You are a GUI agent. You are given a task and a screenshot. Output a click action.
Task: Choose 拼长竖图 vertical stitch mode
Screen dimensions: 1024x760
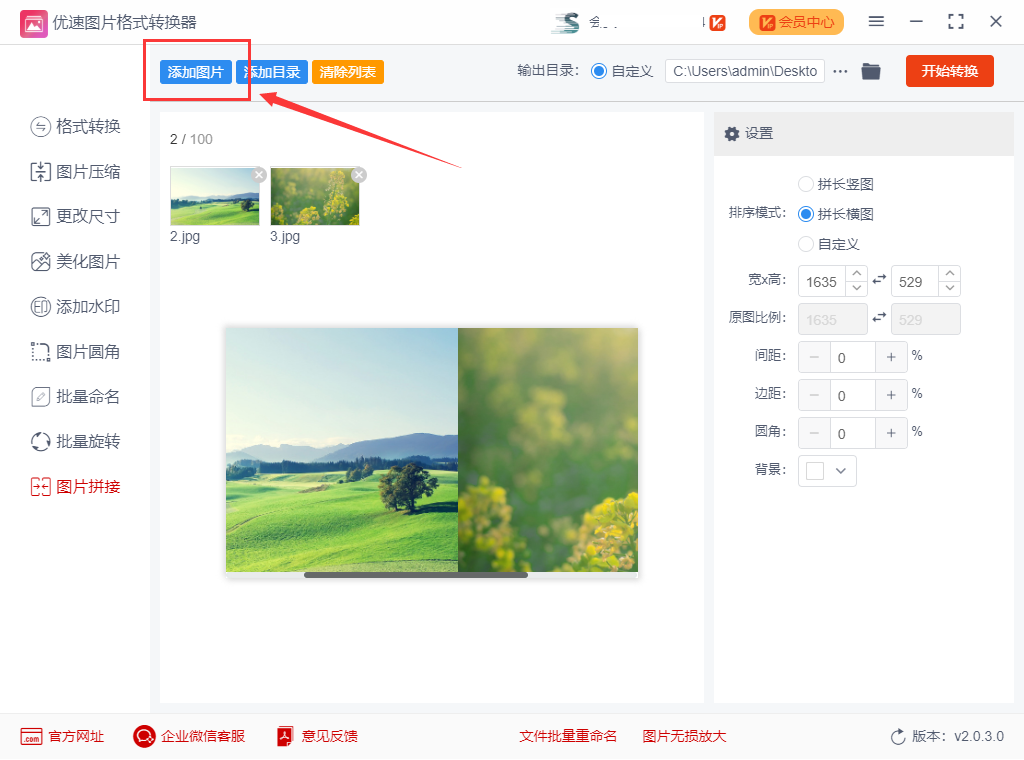(806, 184)
